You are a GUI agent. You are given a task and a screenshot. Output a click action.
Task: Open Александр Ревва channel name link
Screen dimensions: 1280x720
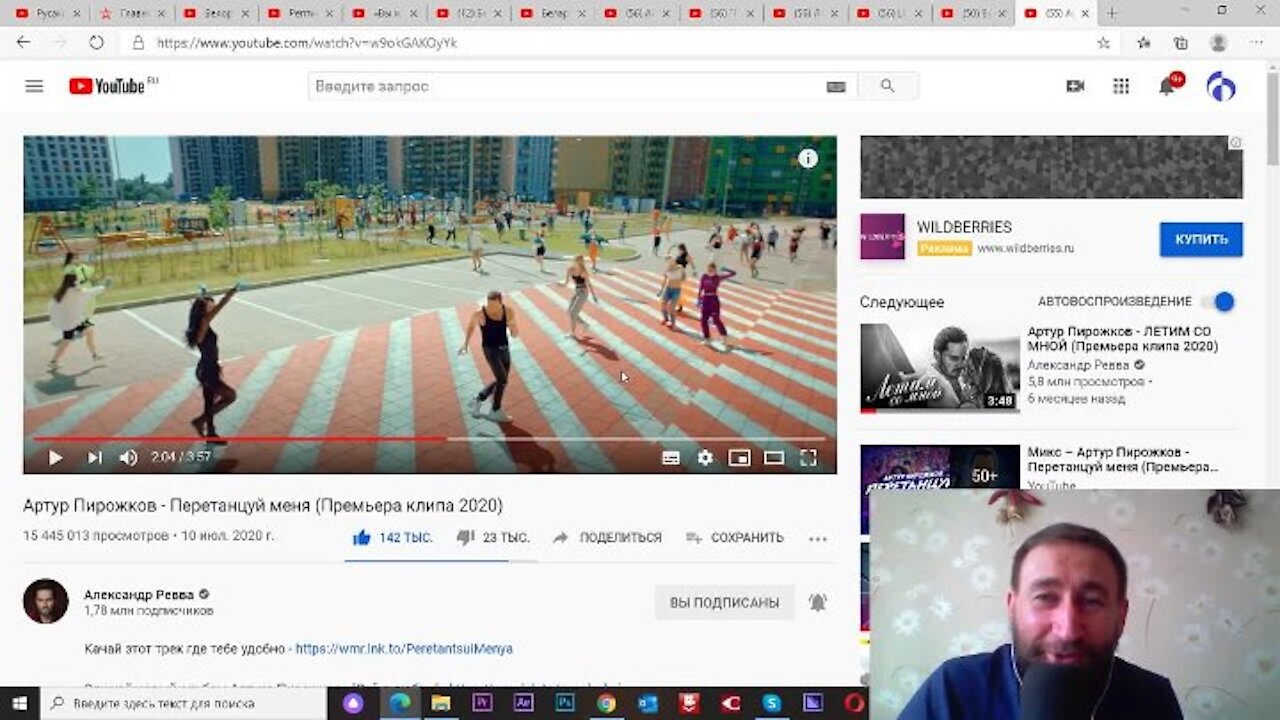(139, 594)
